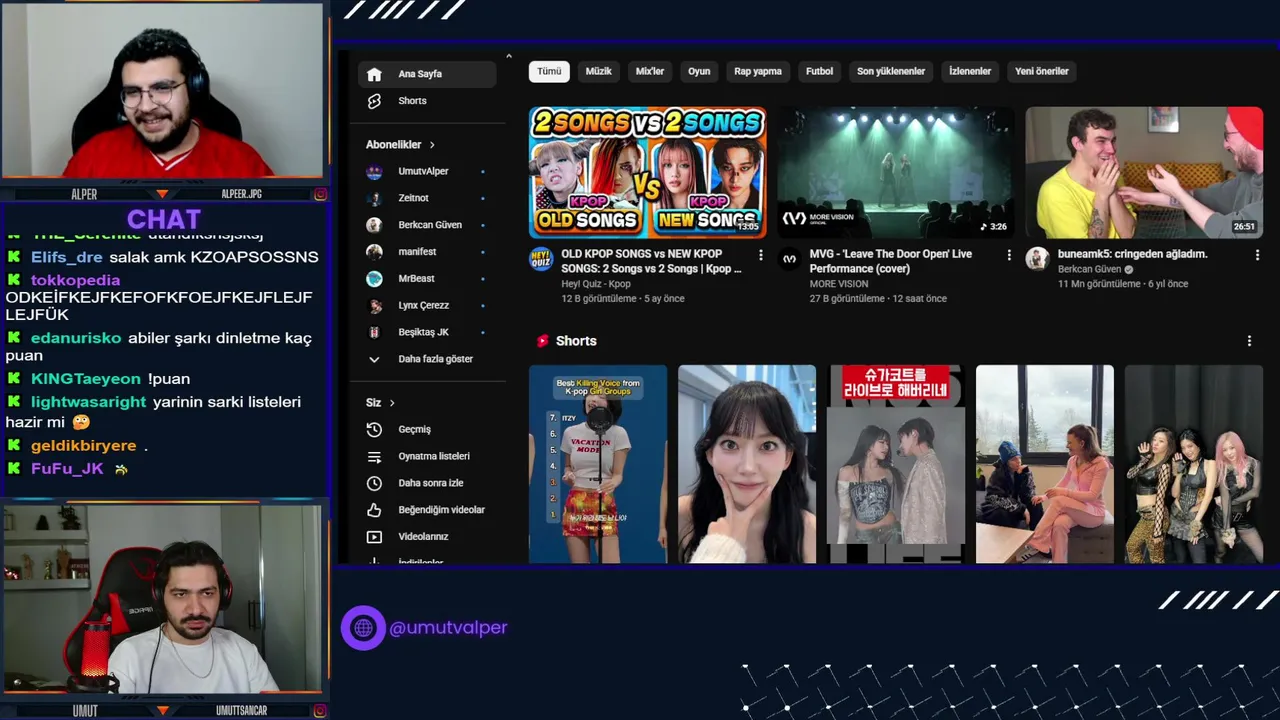This screenshot has width=1280, height=720.
Task: Click the red Shorts logo beside heading
Action: click(x=542, y=341)
